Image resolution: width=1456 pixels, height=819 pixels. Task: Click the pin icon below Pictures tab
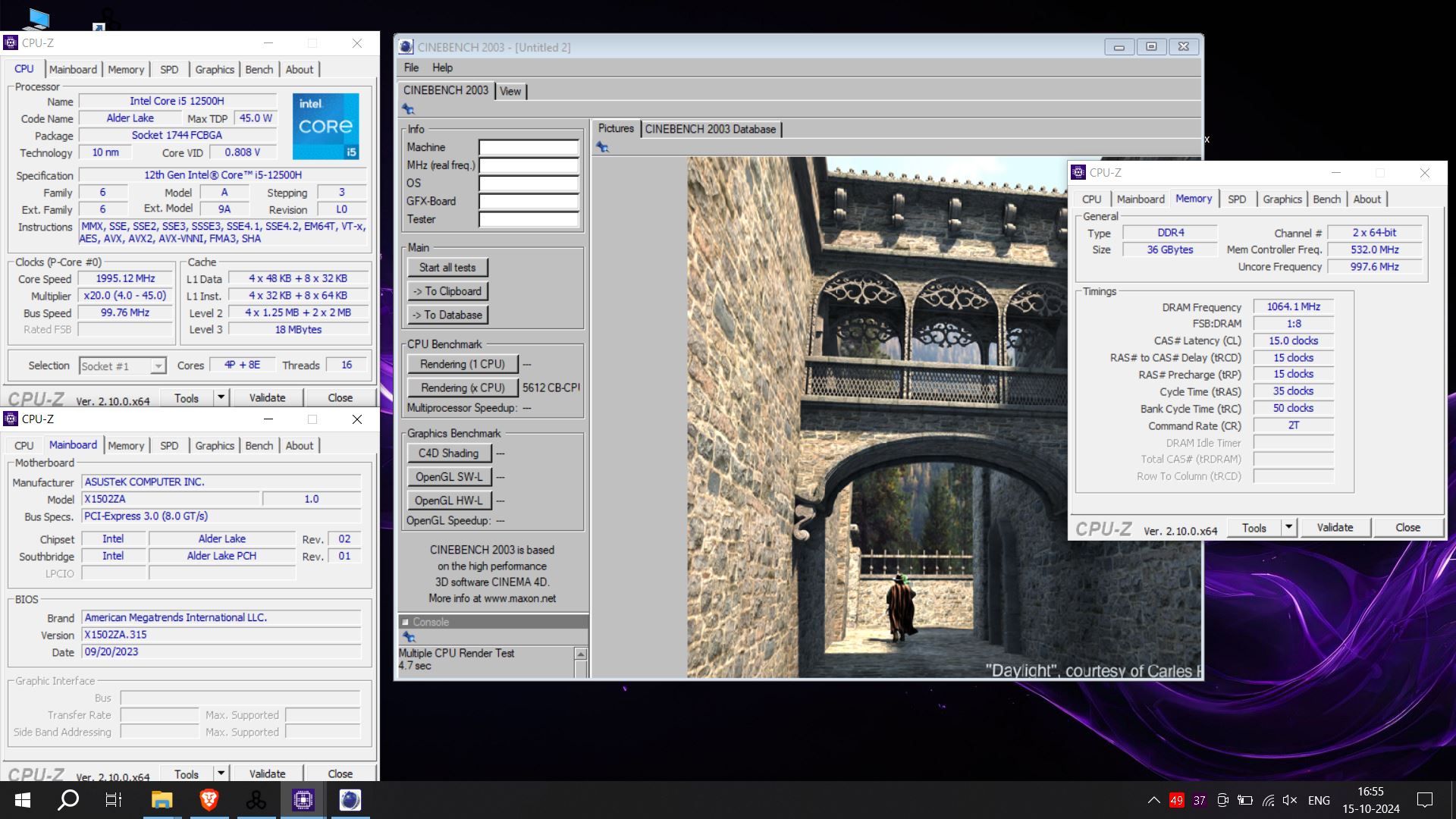pyautogui.click(x=603, y=147)
